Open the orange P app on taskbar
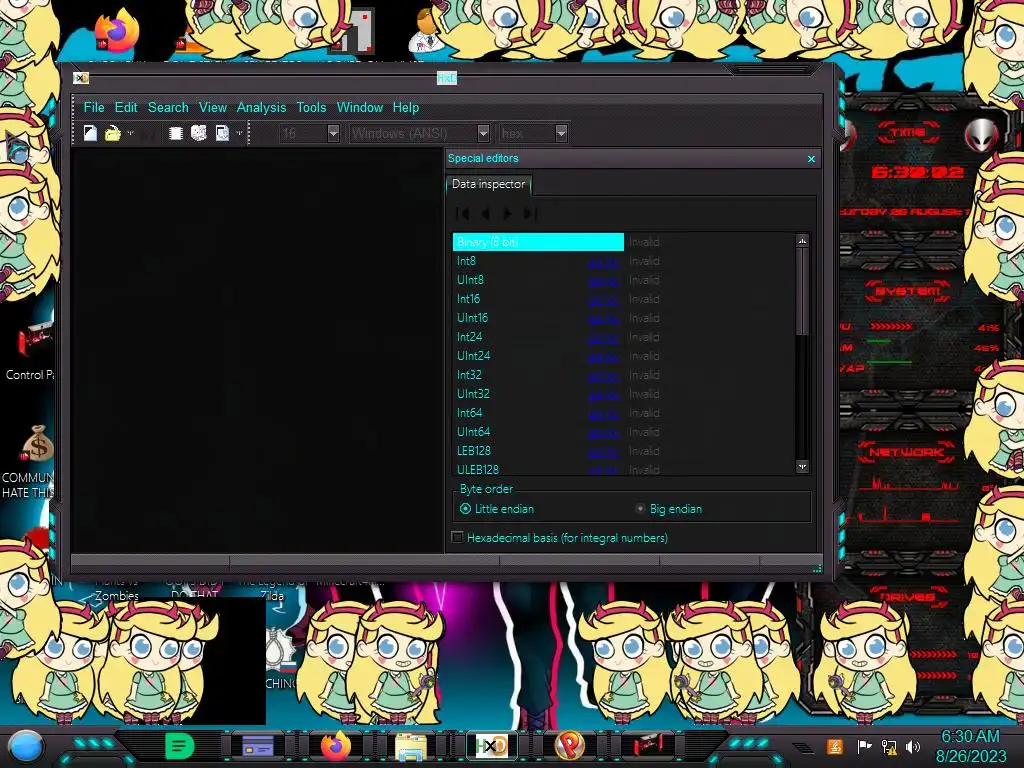Viewport: 1024px width, 768px height. (x=569, y=746)
